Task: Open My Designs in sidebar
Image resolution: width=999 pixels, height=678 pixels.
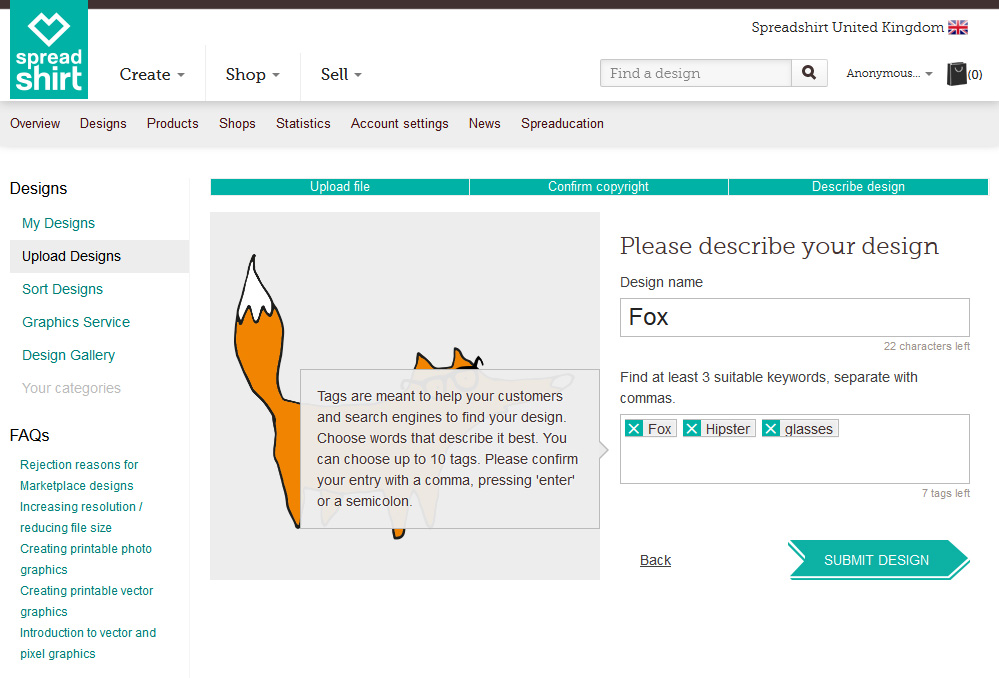Action: coord(59,223)
